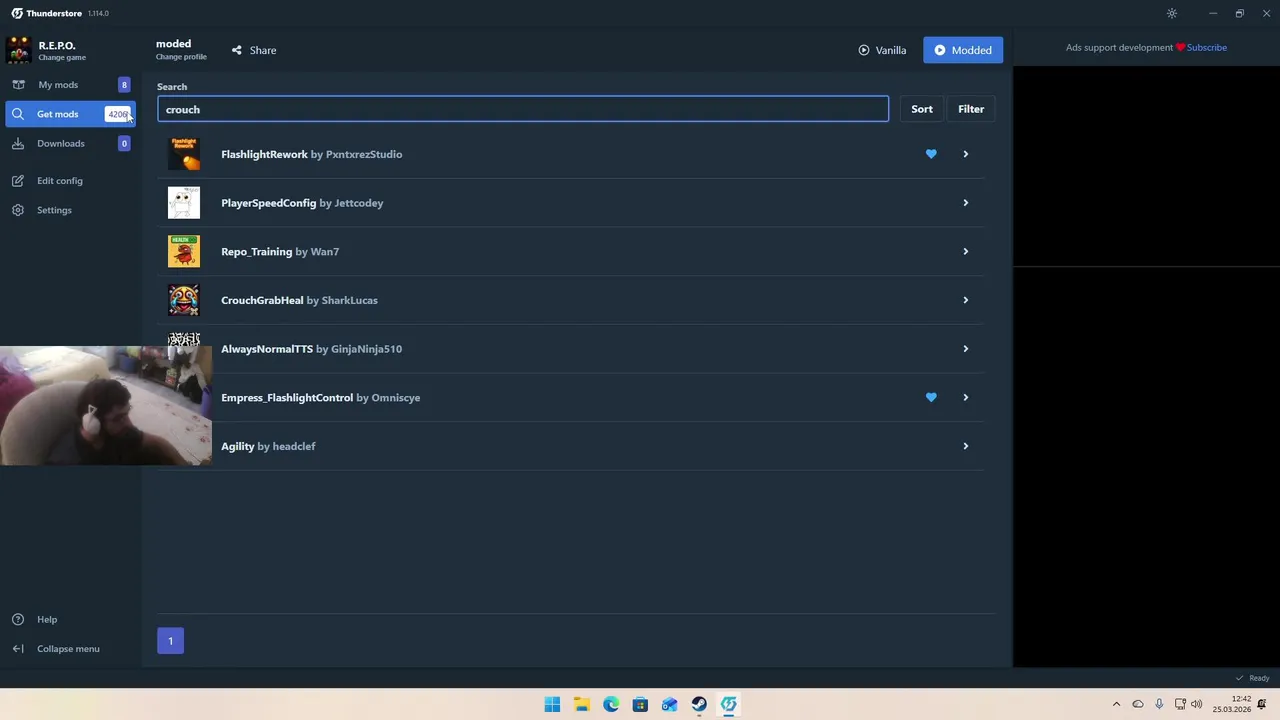1280x720 pixels.
Task: Click the OneDrive cloud tray icon
Action: 1138,704
